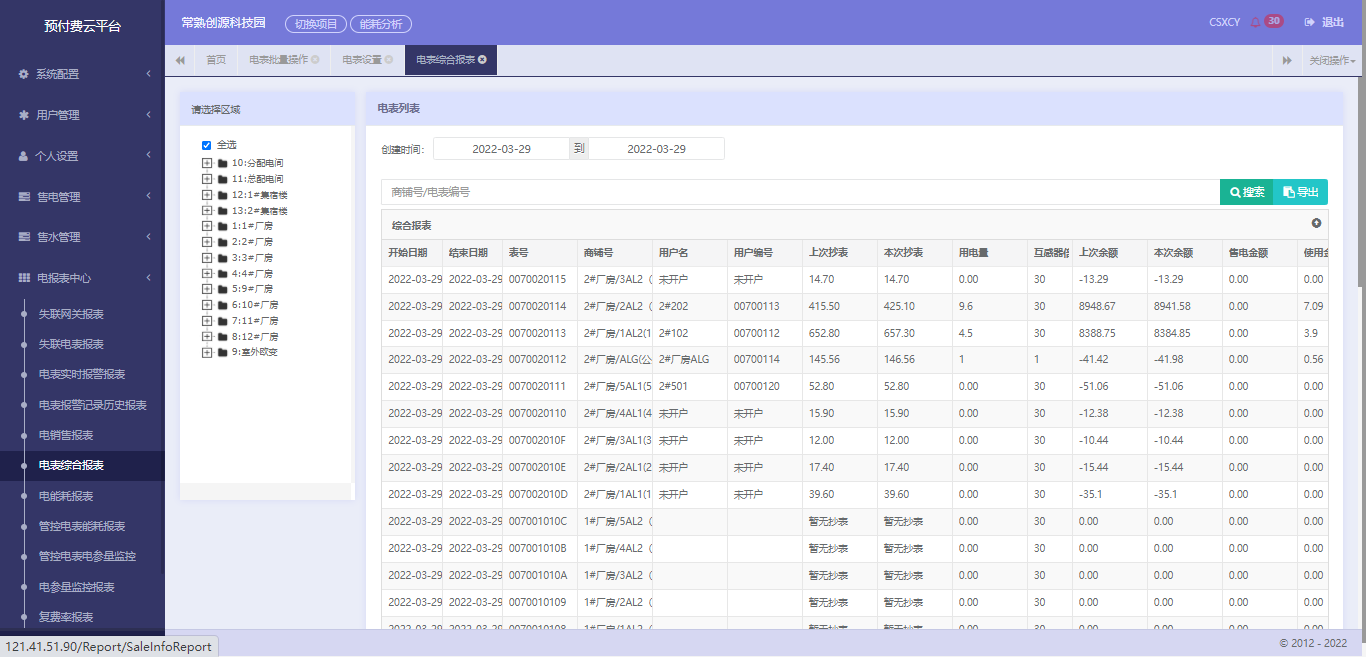Click folder icon of 1:1#厂房
The image size is (1366, 657).
[x=222, y=226]
